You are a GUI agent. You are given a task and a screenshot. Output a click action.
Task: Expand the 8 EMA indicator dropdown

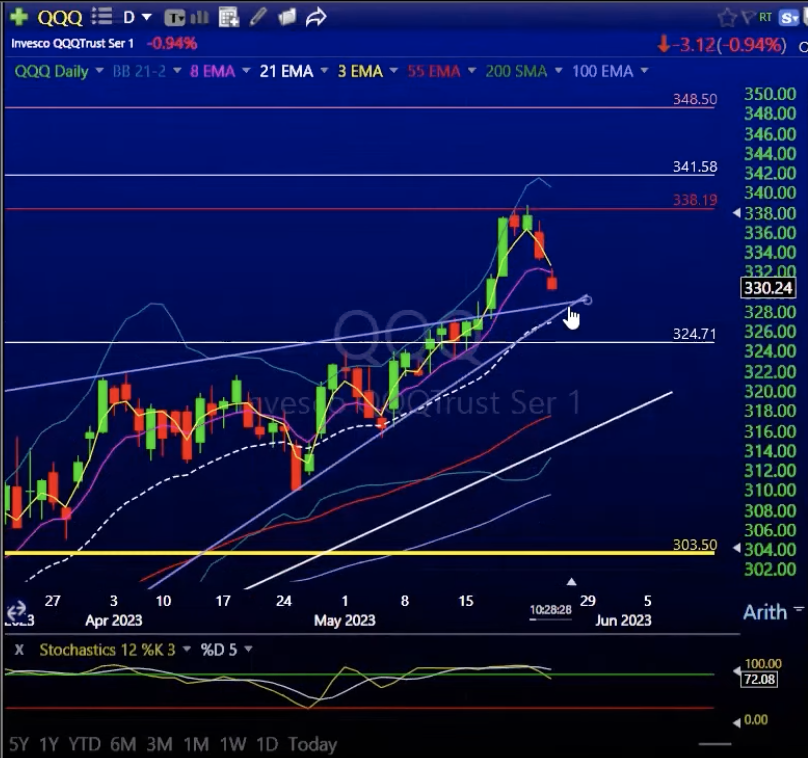pyautogui.click(x=246, y=70)
